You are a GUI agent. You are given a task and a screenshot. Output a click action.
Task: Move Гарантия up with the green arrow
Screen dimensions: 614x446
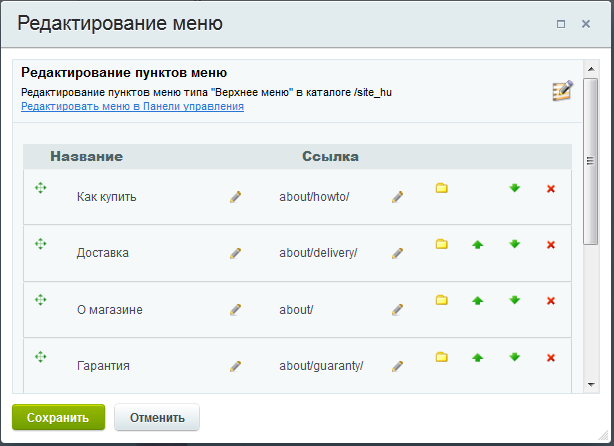477,358
